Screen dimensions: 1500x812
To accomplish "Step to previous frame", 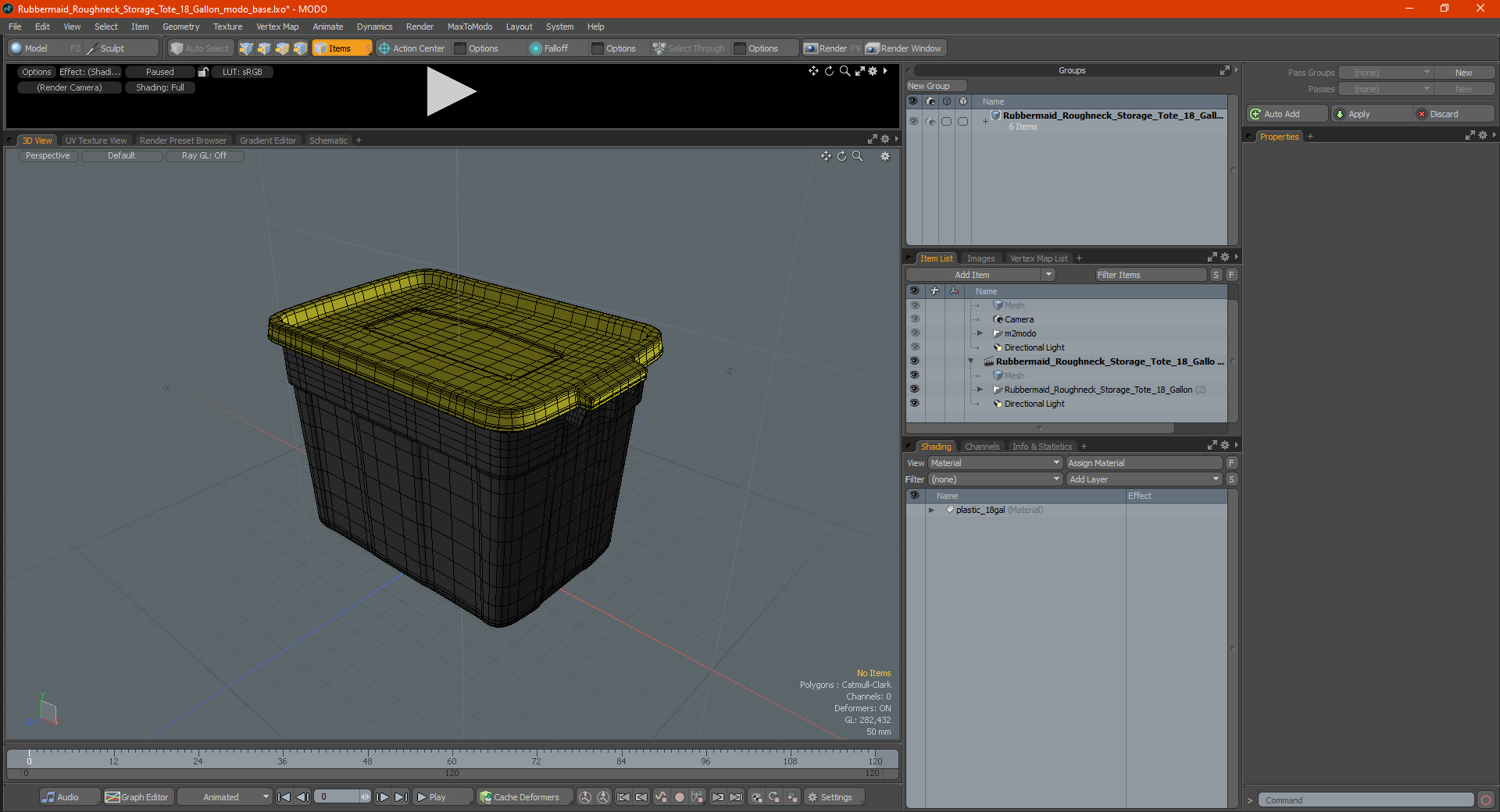I will pos(302,797).
